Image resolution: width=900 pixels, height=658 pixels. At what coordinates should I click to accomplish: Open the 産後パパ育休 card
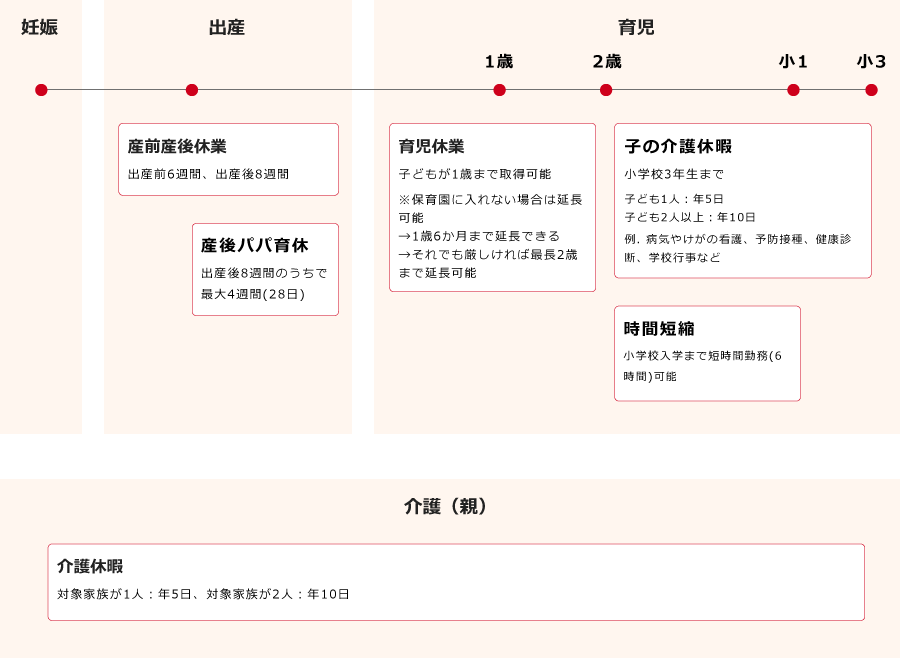(265, 268)
